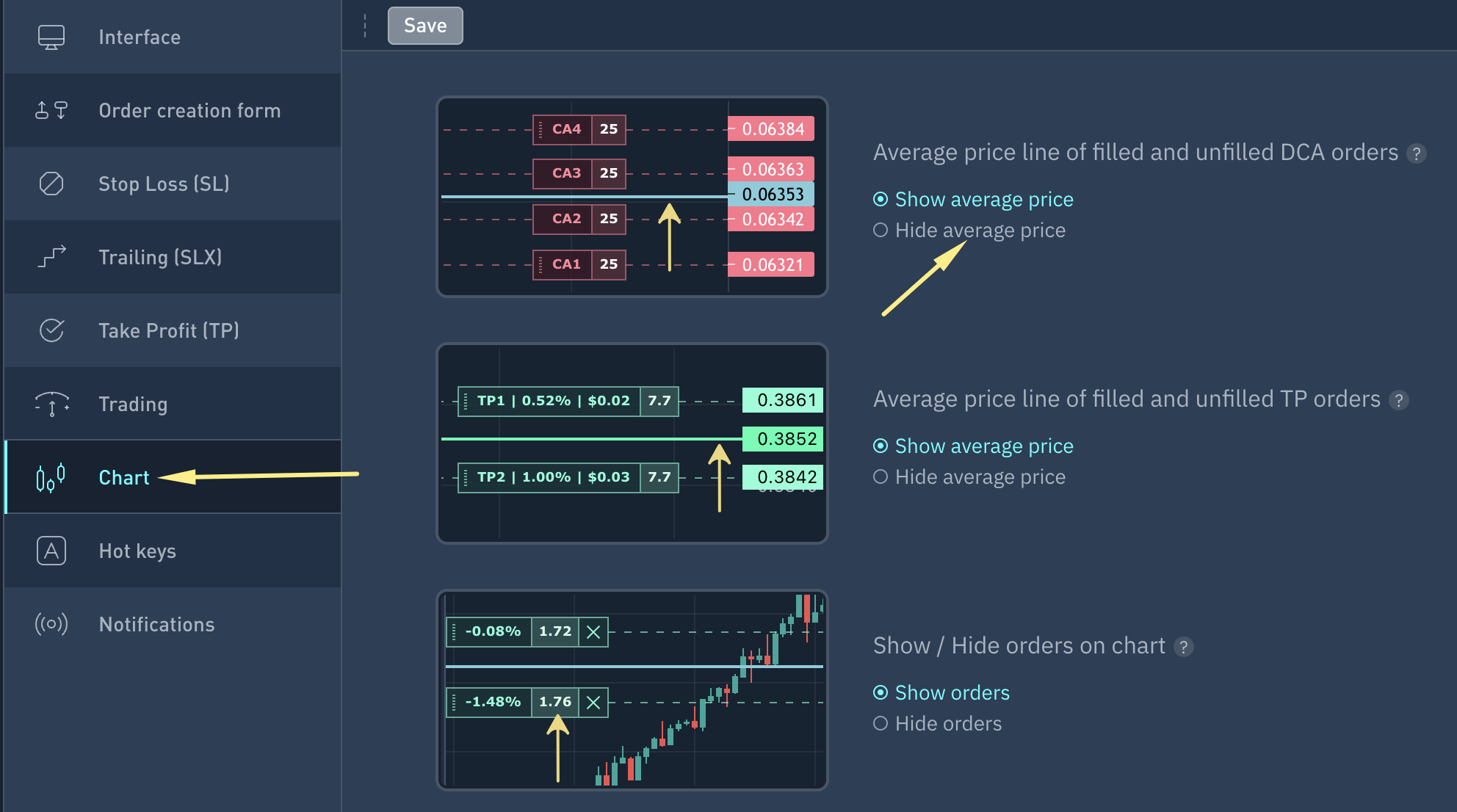Click the Hot keys letter A icon
Viewport: 1457px width, 812px height.
click(x=51, y=551)
